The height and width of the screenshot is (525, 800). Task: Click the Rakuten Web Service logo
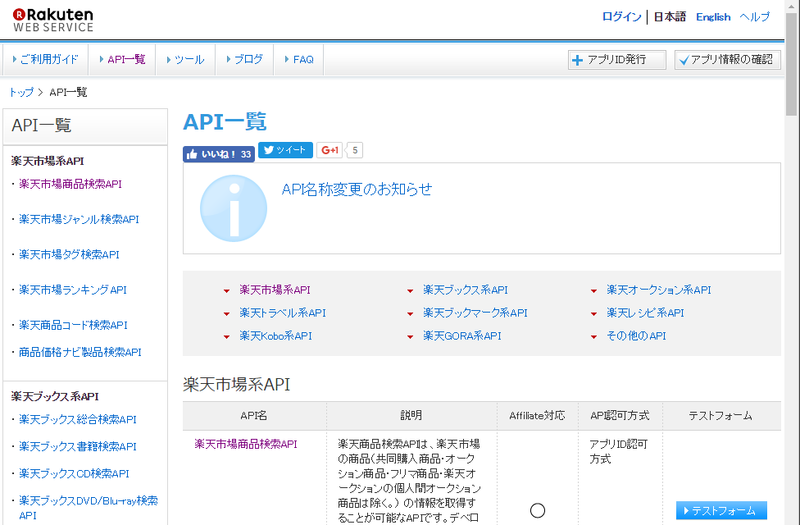tap(53, 20)
